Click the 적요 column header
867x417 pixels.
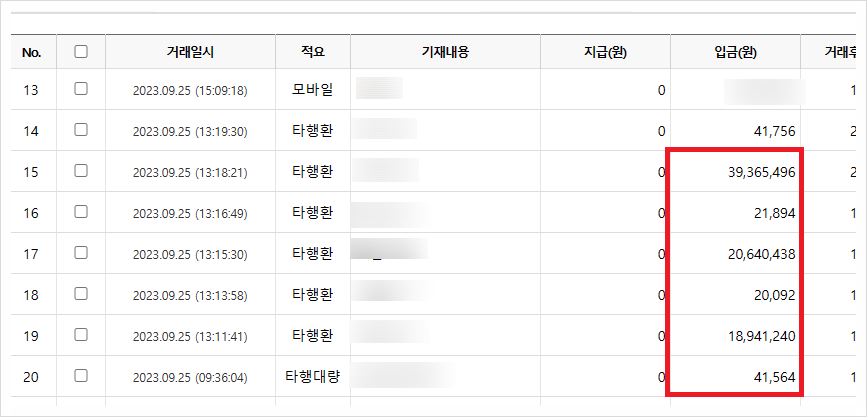313,52
